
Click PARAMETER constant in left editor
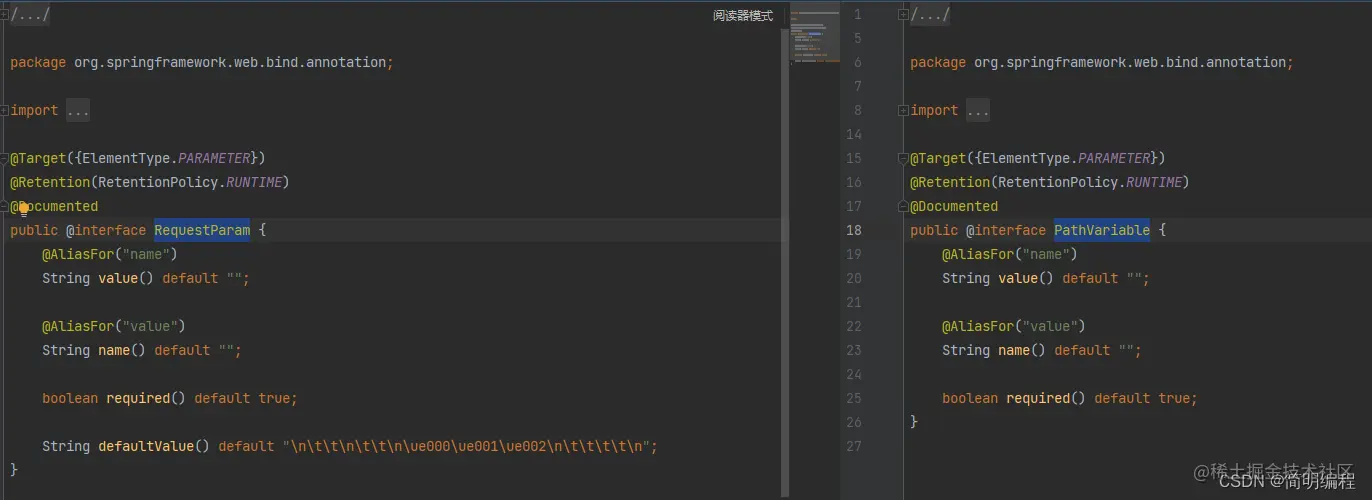(x=214, y=158)
